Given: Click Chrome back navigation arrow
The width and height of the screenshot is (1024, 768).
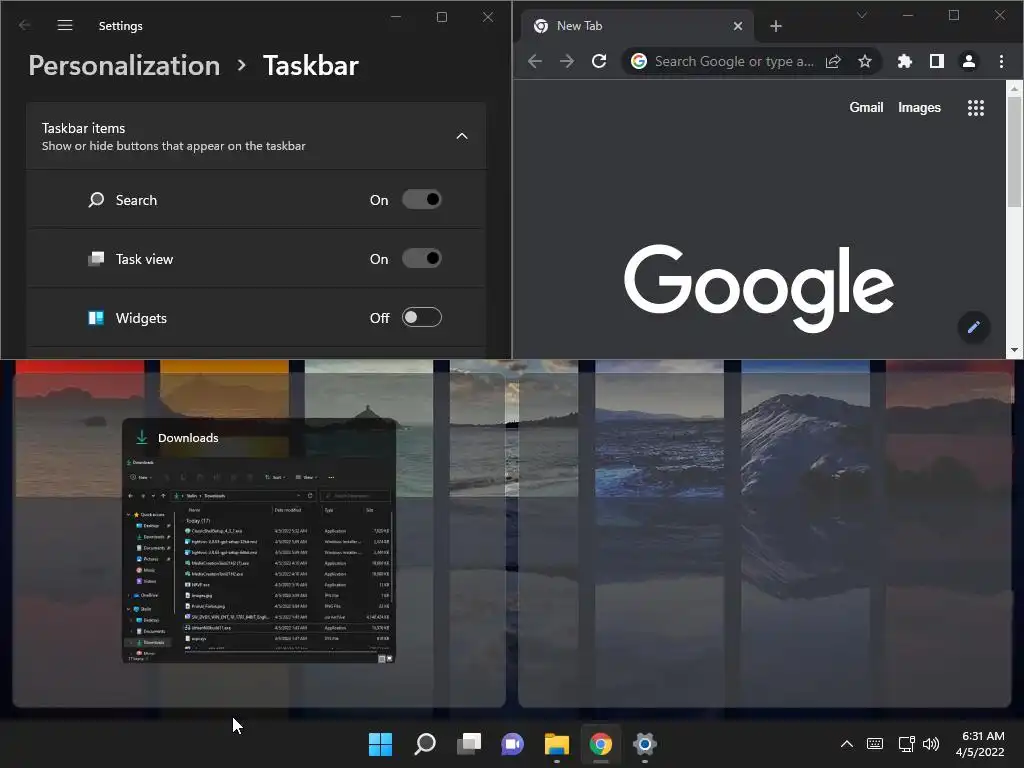Looking at the screenshot, I should [x=535, y=61].
